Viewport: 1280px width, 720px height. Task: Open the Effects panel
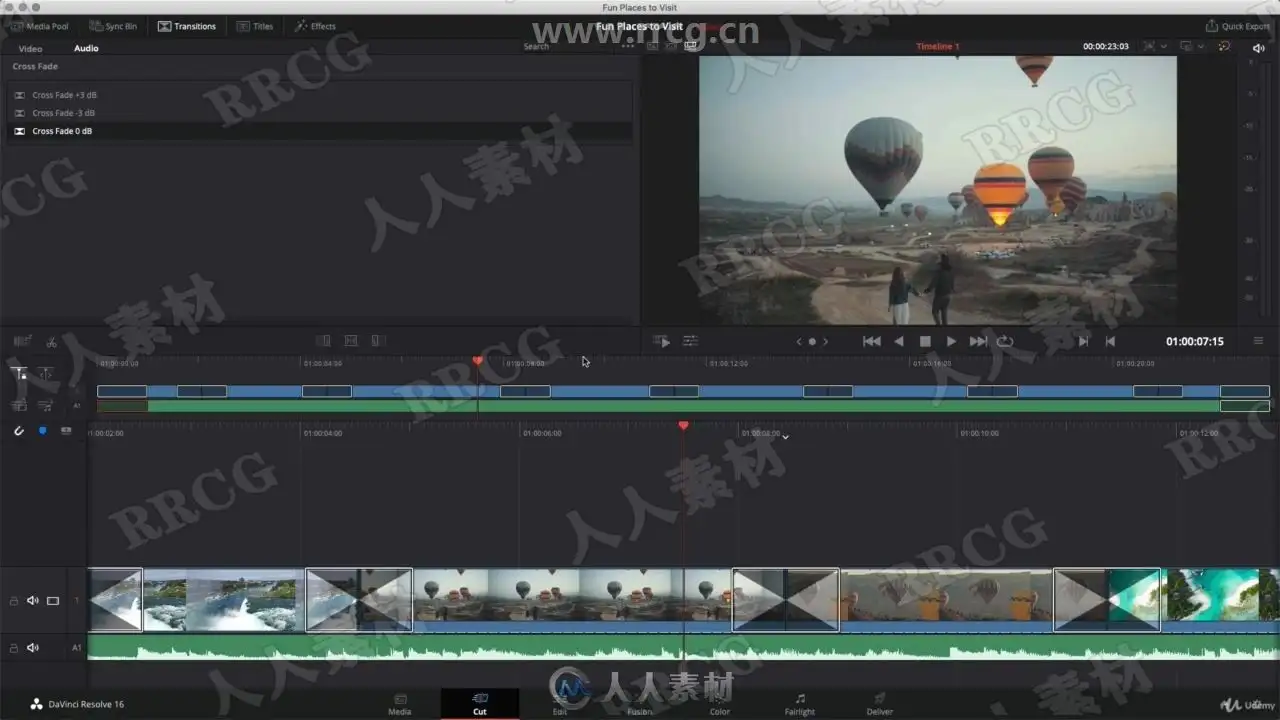click(x=315, y=26)
